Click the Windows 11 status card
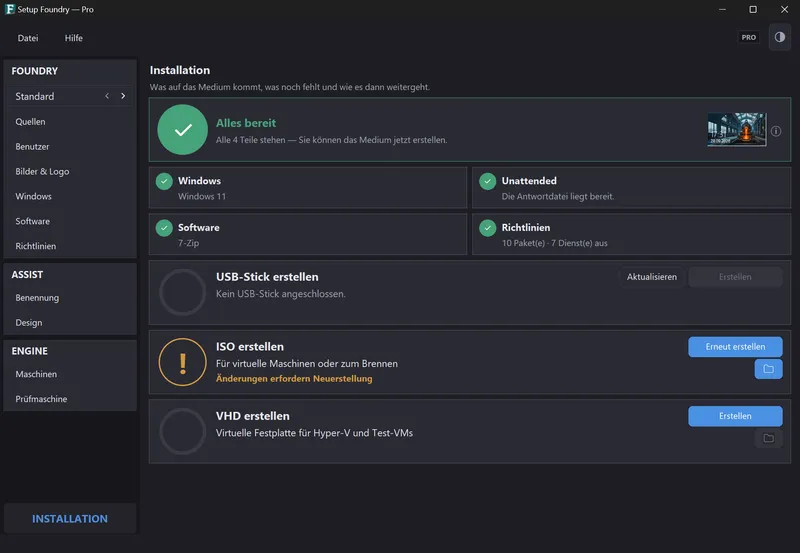Viewport: 800px width, 553px height. (x=308, y=188)
